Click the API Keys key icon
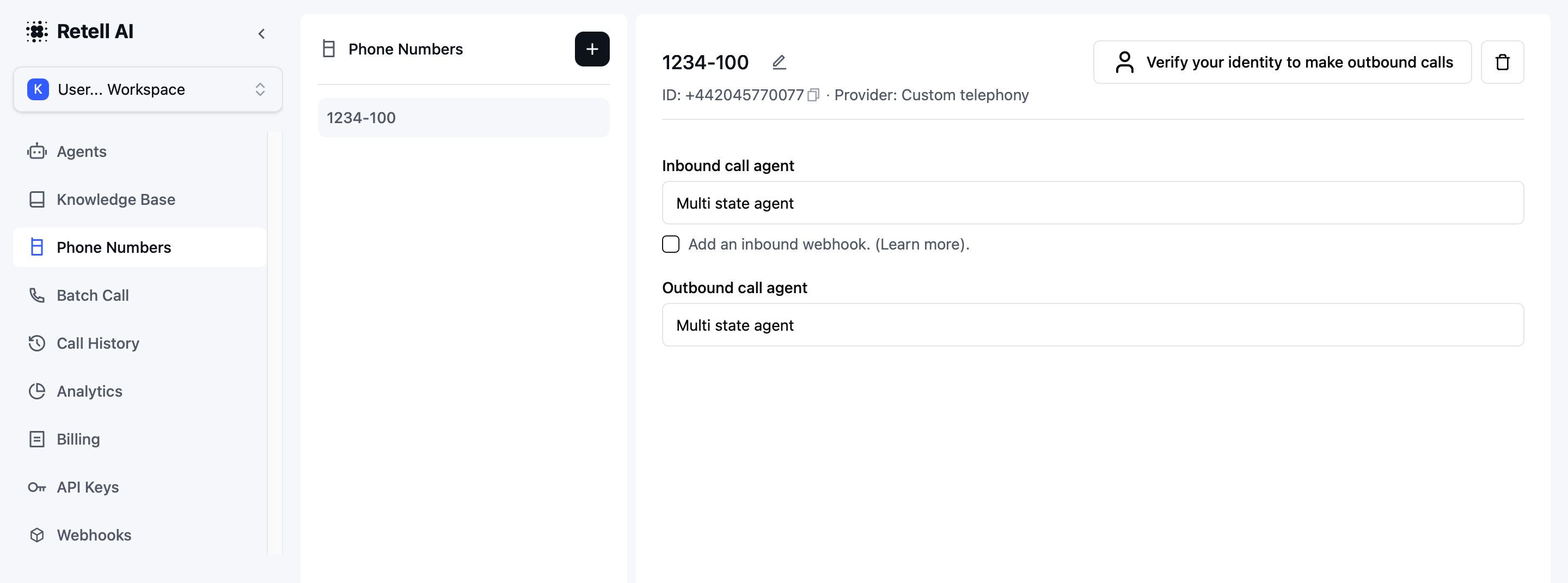 coord(37,487)
